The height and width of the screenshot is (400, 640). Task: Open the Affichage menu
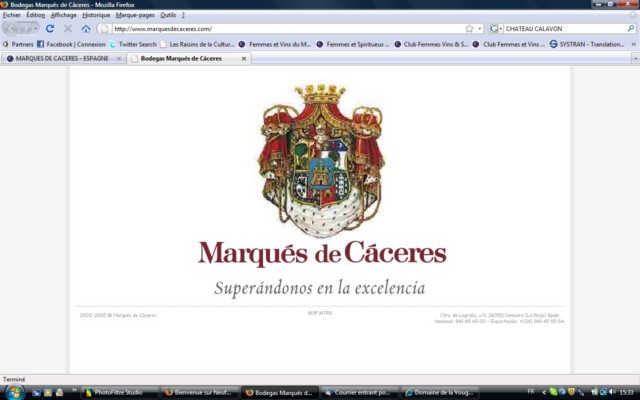pos(63,15)
